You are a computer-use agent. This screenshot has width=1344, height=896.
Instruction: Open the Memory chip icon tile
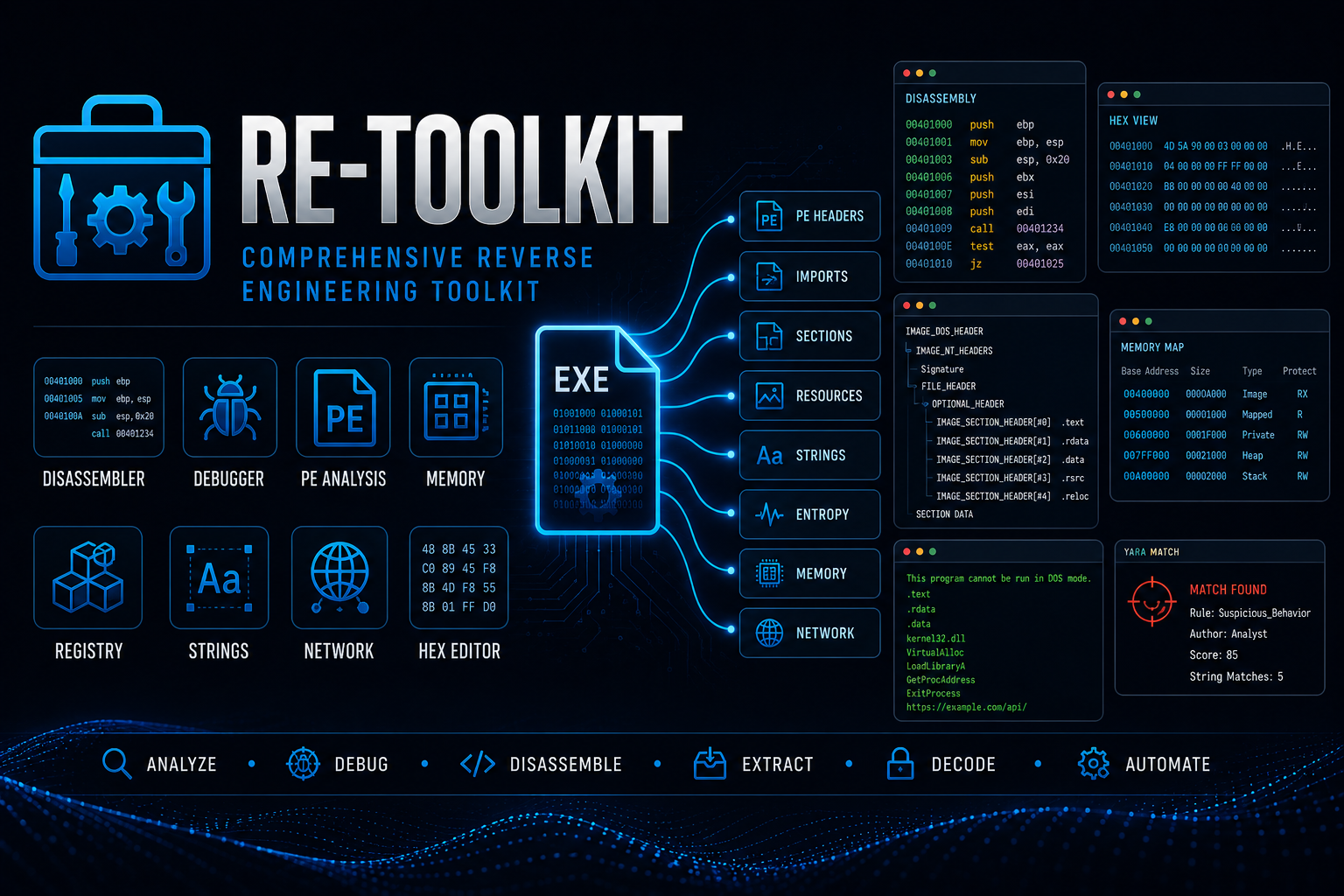click(x=456, y=407)
